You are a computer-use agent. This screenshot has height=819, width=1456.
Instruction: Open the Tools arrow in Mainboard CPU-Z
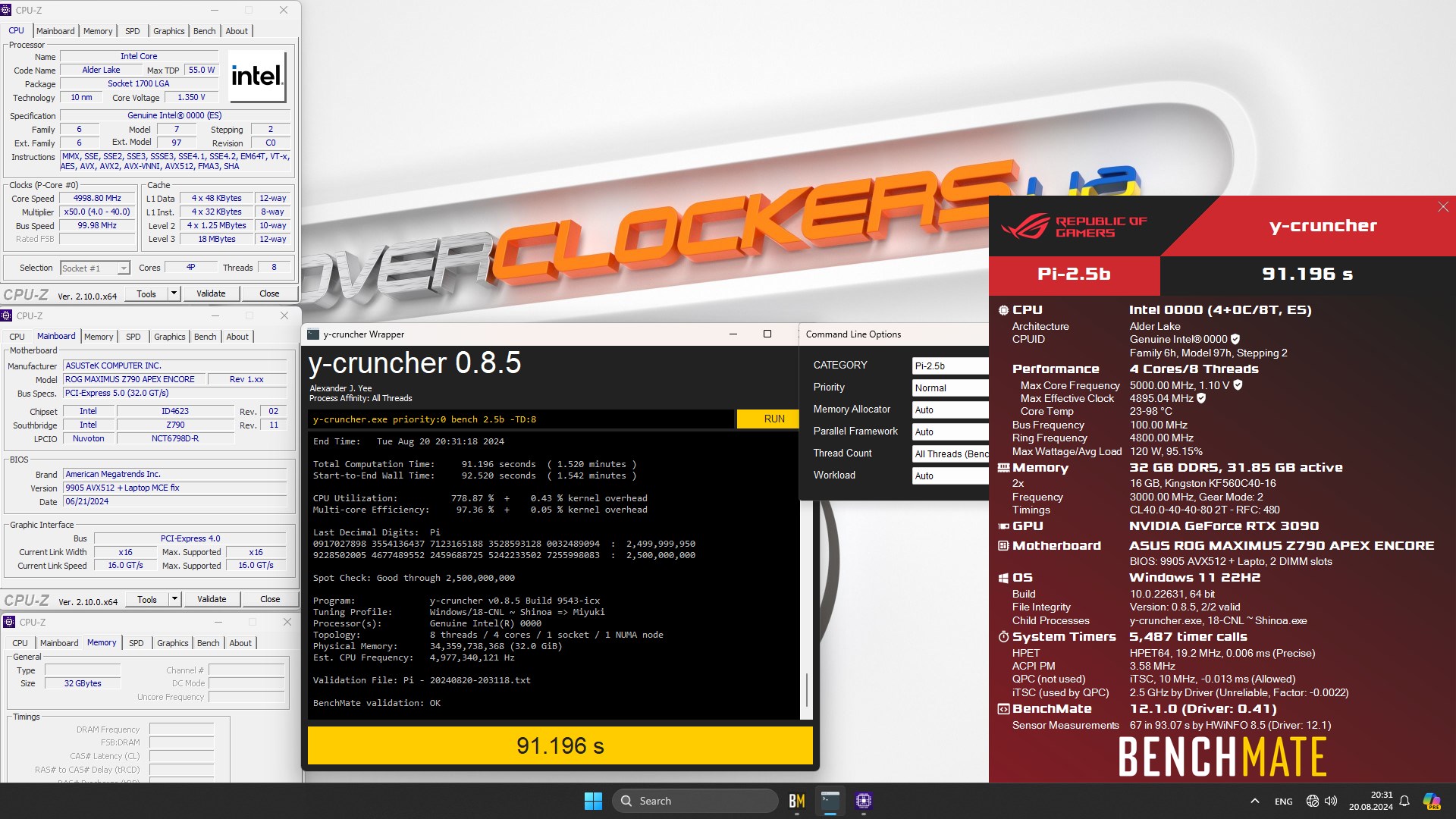174,599
